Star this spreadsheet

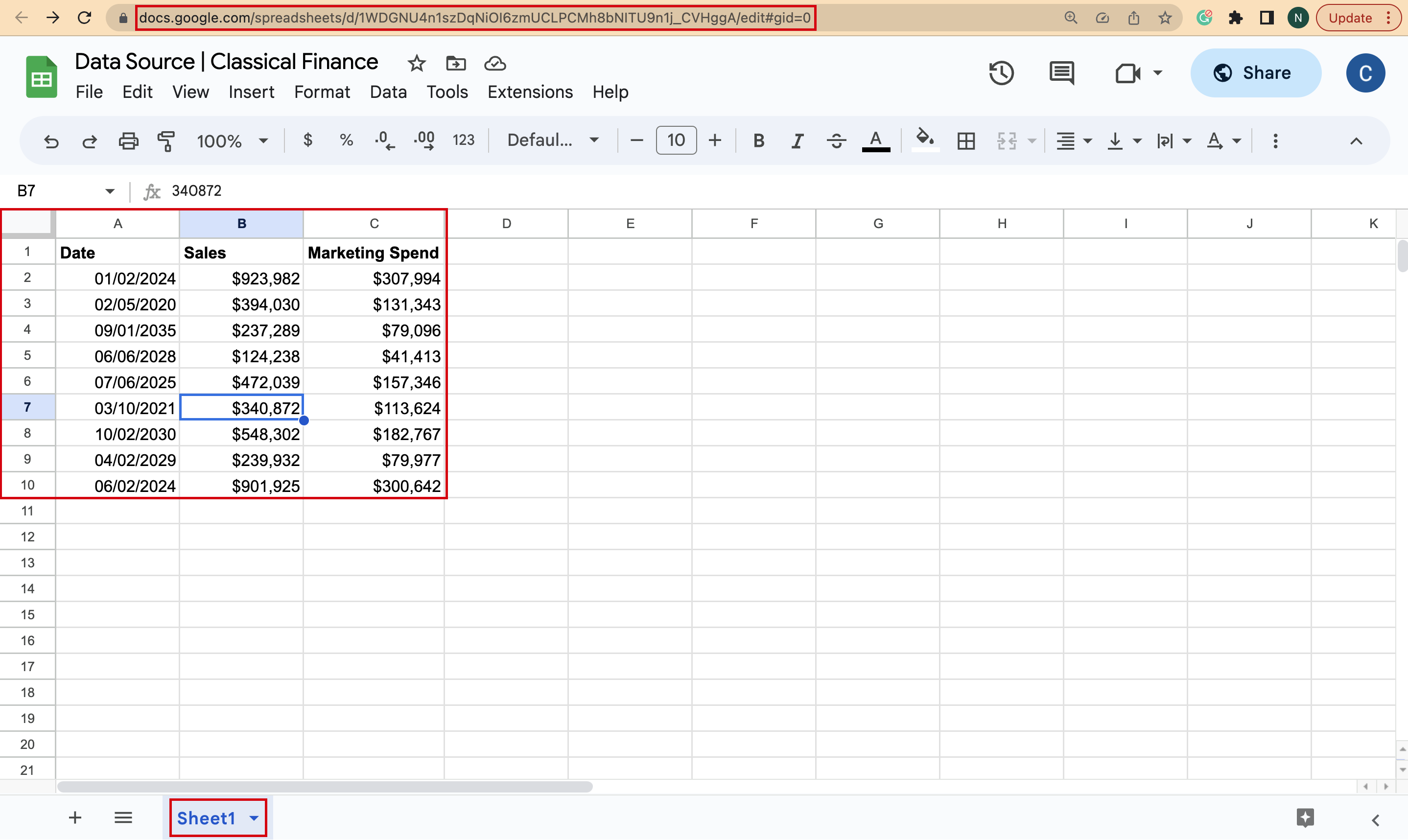(x=416, y=64)
